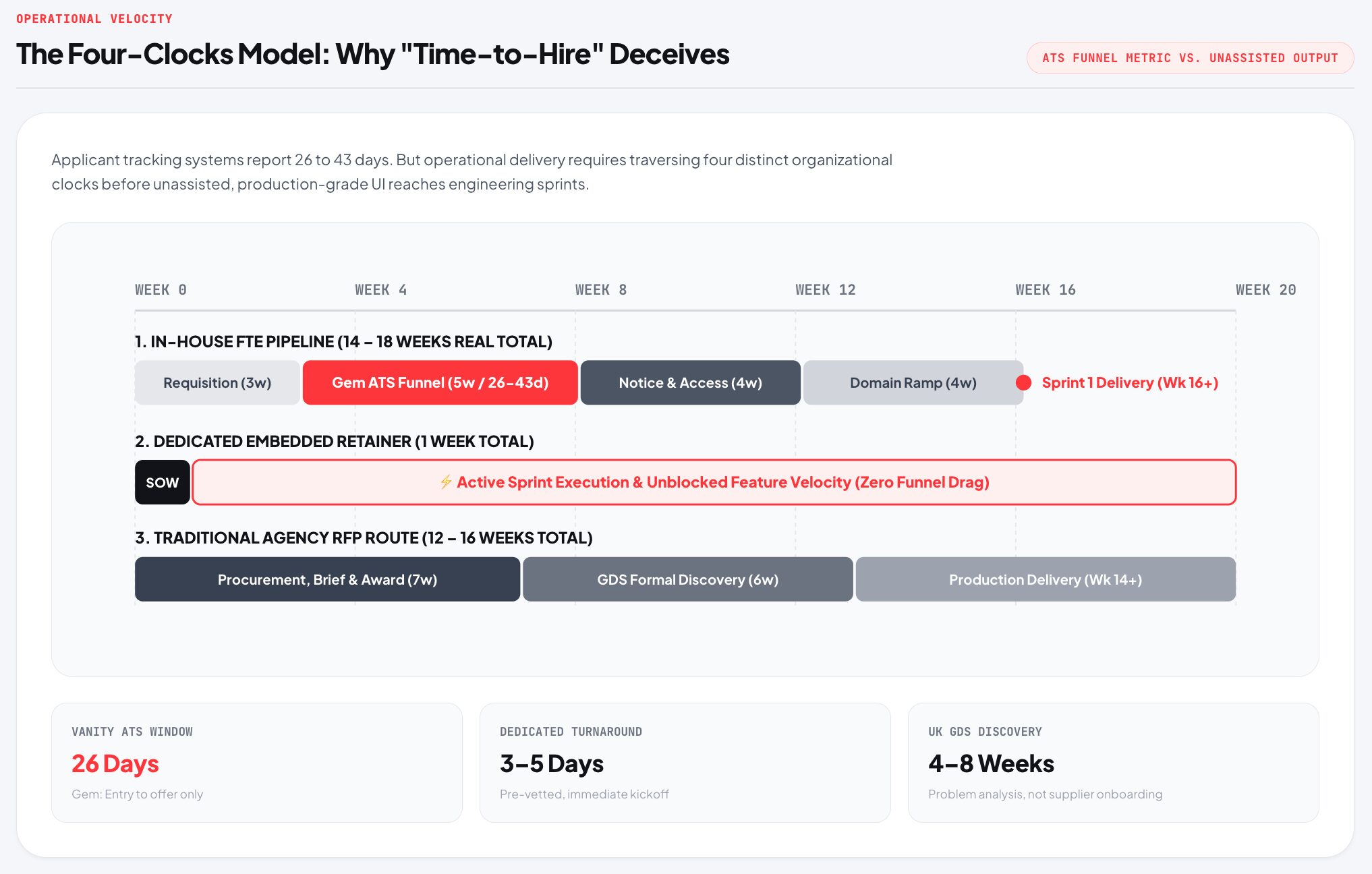Click the UK GDS DISCOVERY card label

click(985, 732)
